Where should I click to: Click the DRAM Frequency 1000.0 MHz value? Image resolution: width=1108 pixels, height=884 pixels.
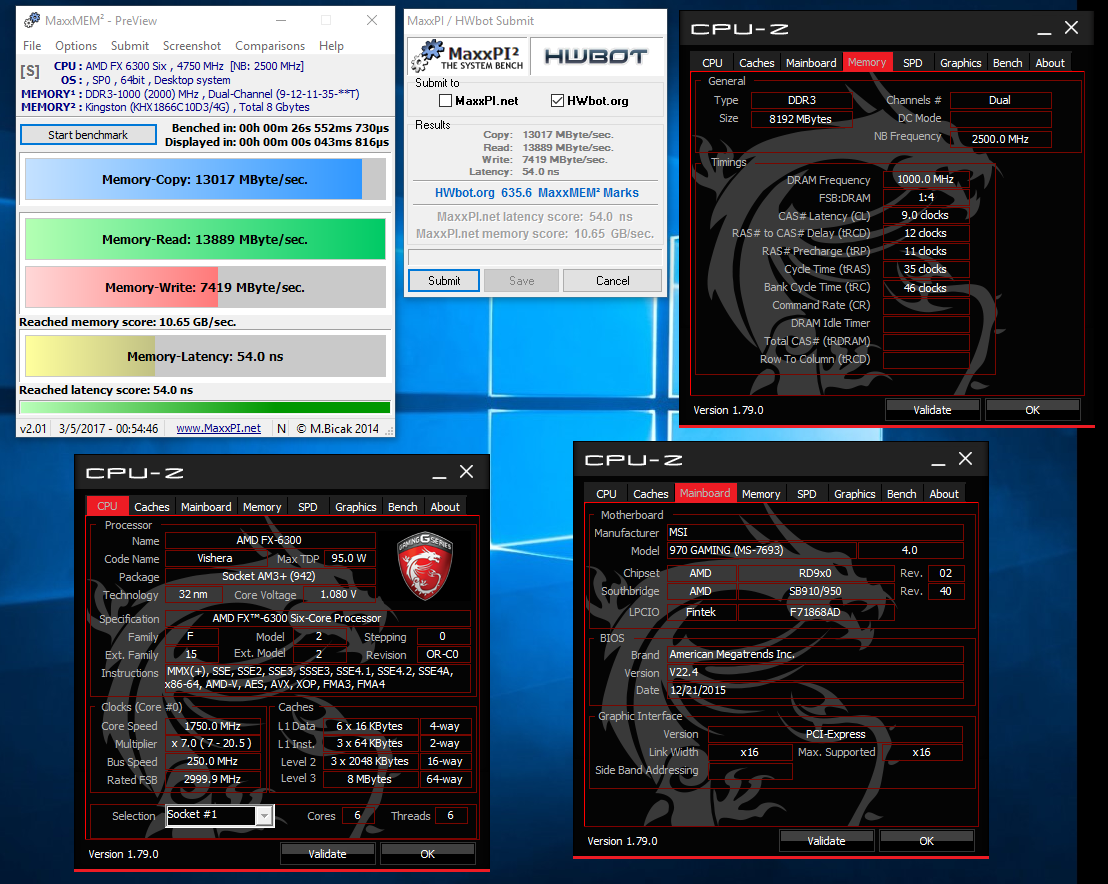click(x=926, y=179)
